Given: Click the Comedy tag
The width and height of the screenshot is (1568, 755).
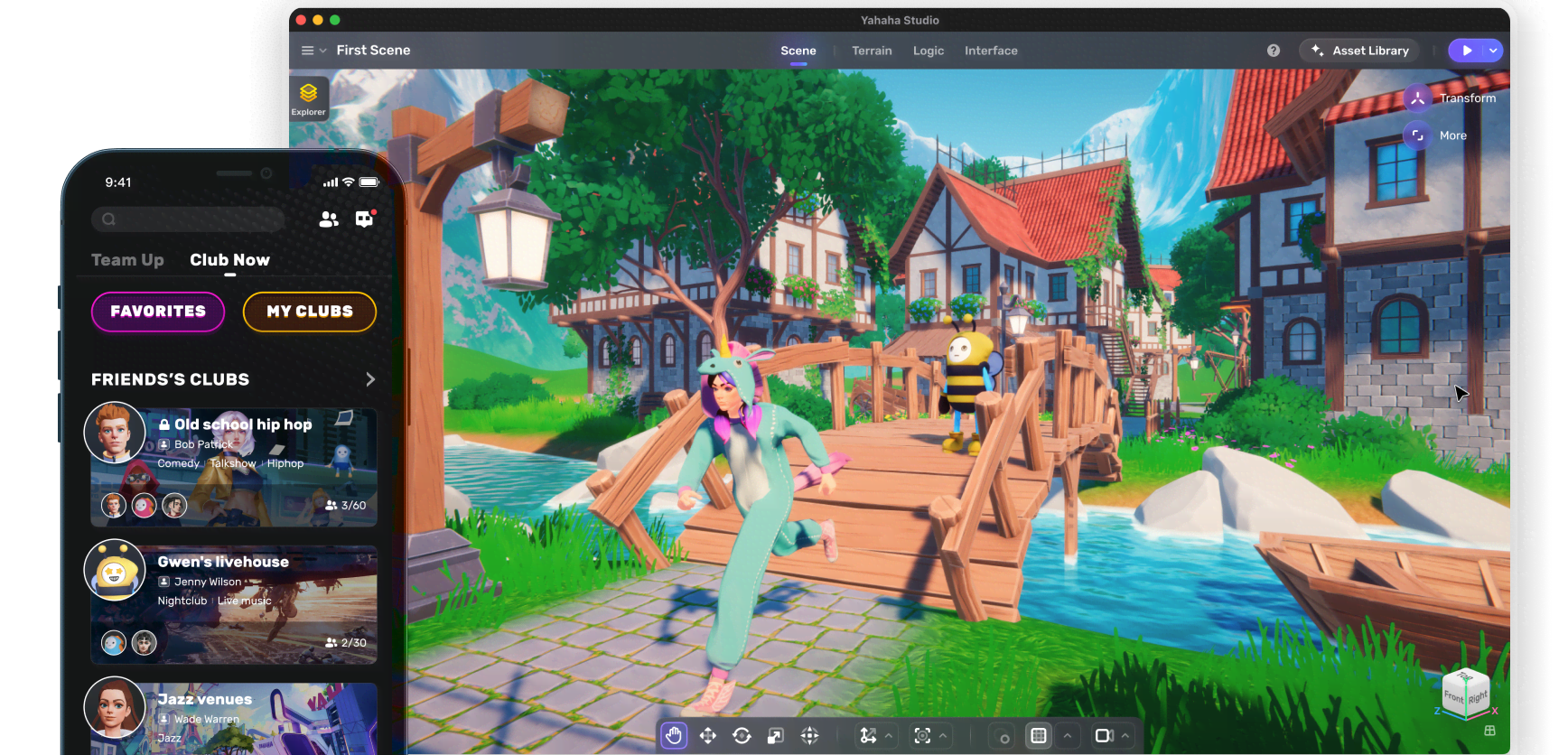Looking at the screenshot, I should [179, 463].
